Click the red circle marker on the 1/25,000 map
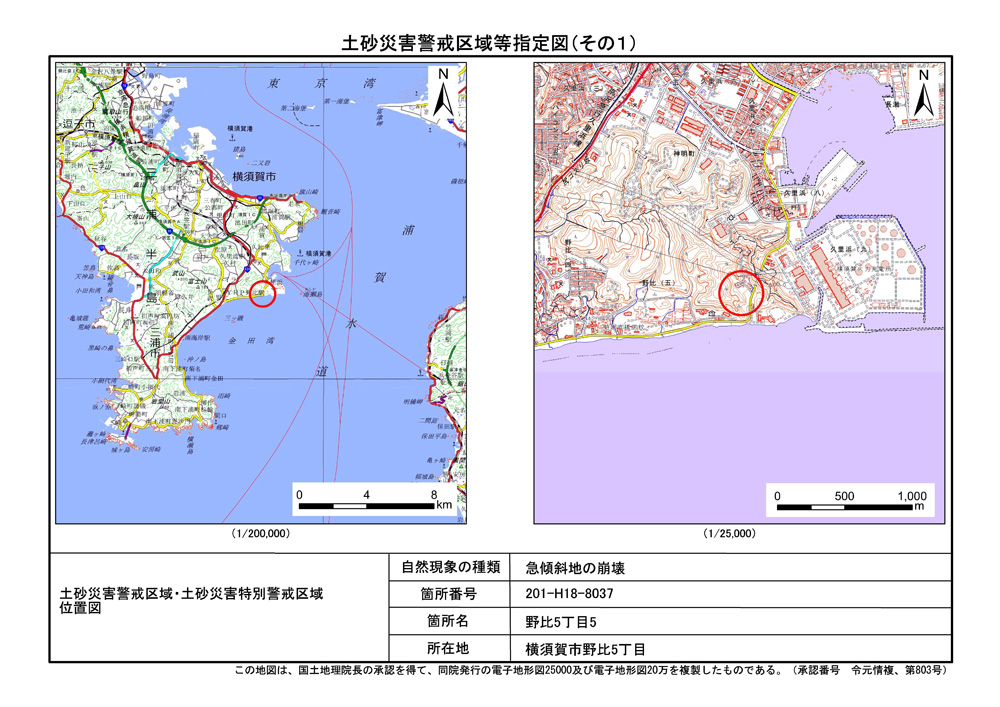1000x707 pixels. (741, 293)
